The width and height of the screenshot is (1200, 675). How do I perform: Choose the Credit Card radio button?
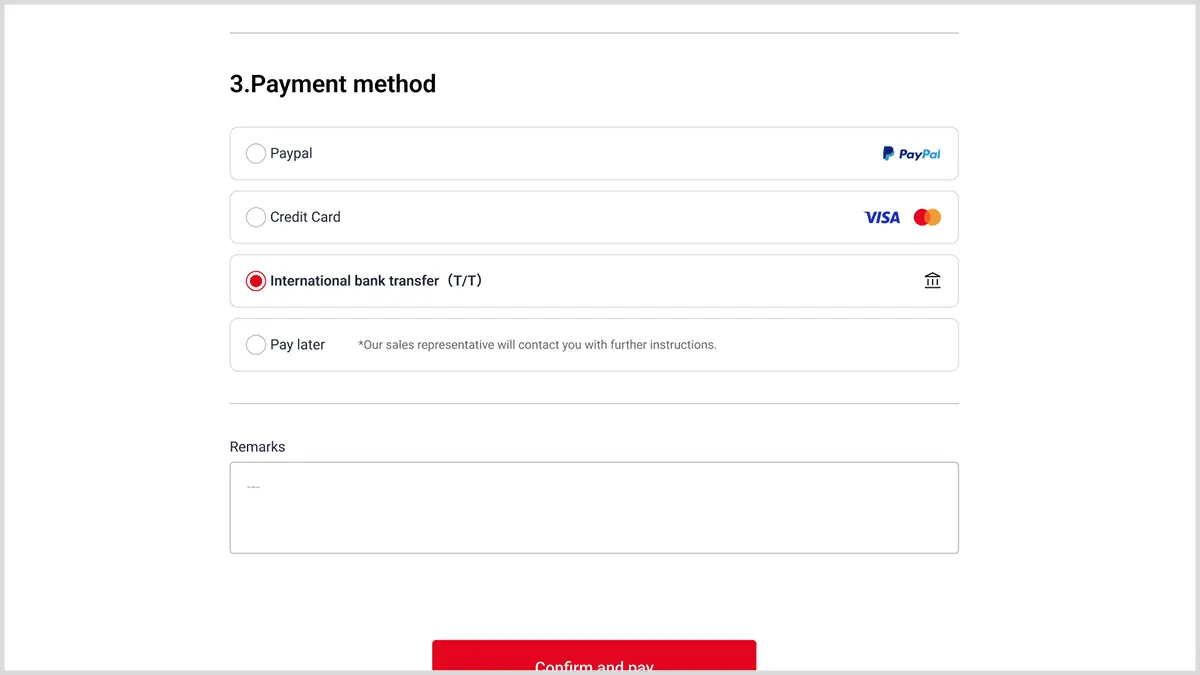click(256, 217)
